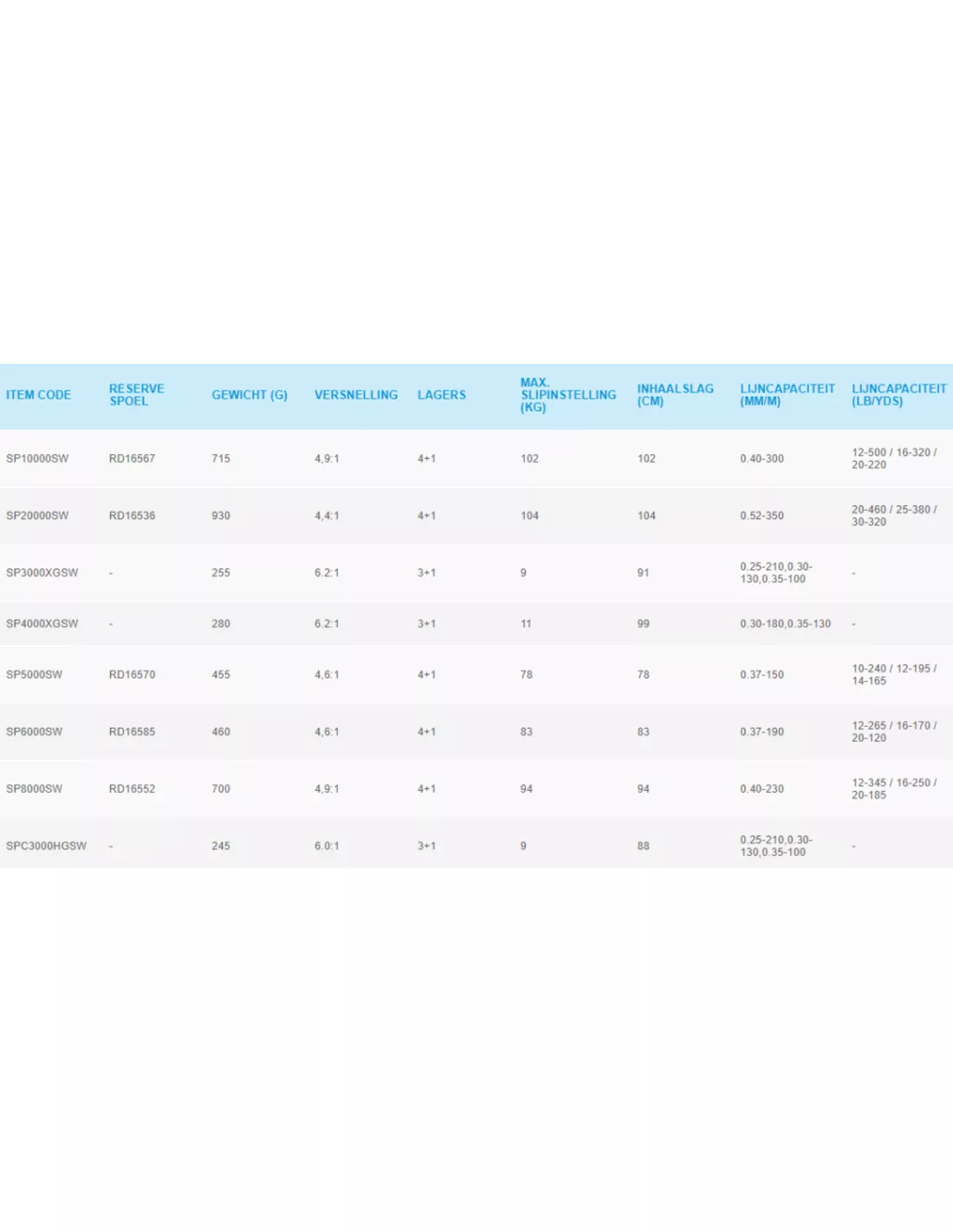Select the VERSNELLING column header
The height and width of the screenshot is (1232, 953).
tap(356, 394)
